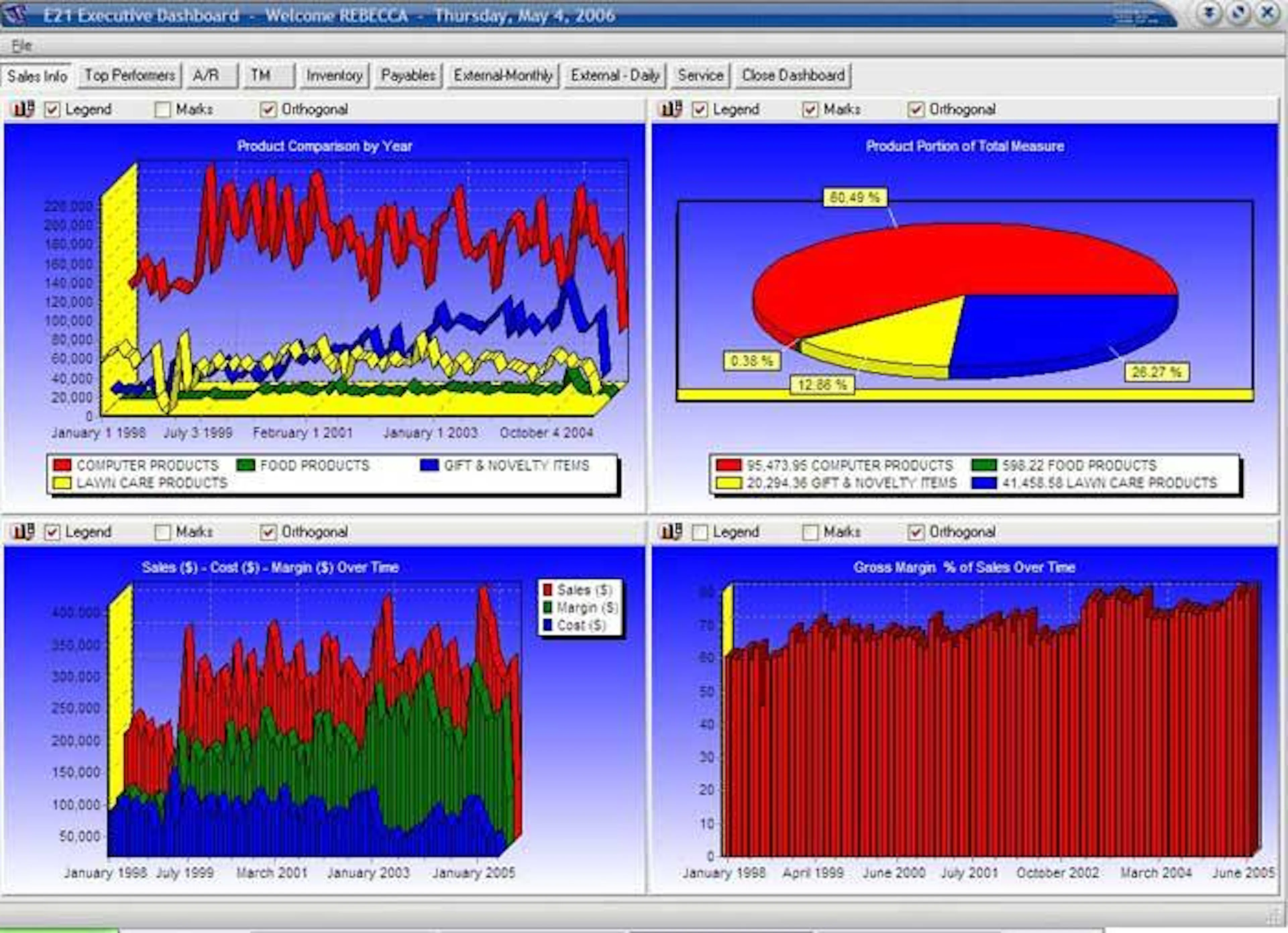Uncheck Orthogonal on the Gross Margin chart
Viewport: 1288px width, 933px height.
(916, 532)
